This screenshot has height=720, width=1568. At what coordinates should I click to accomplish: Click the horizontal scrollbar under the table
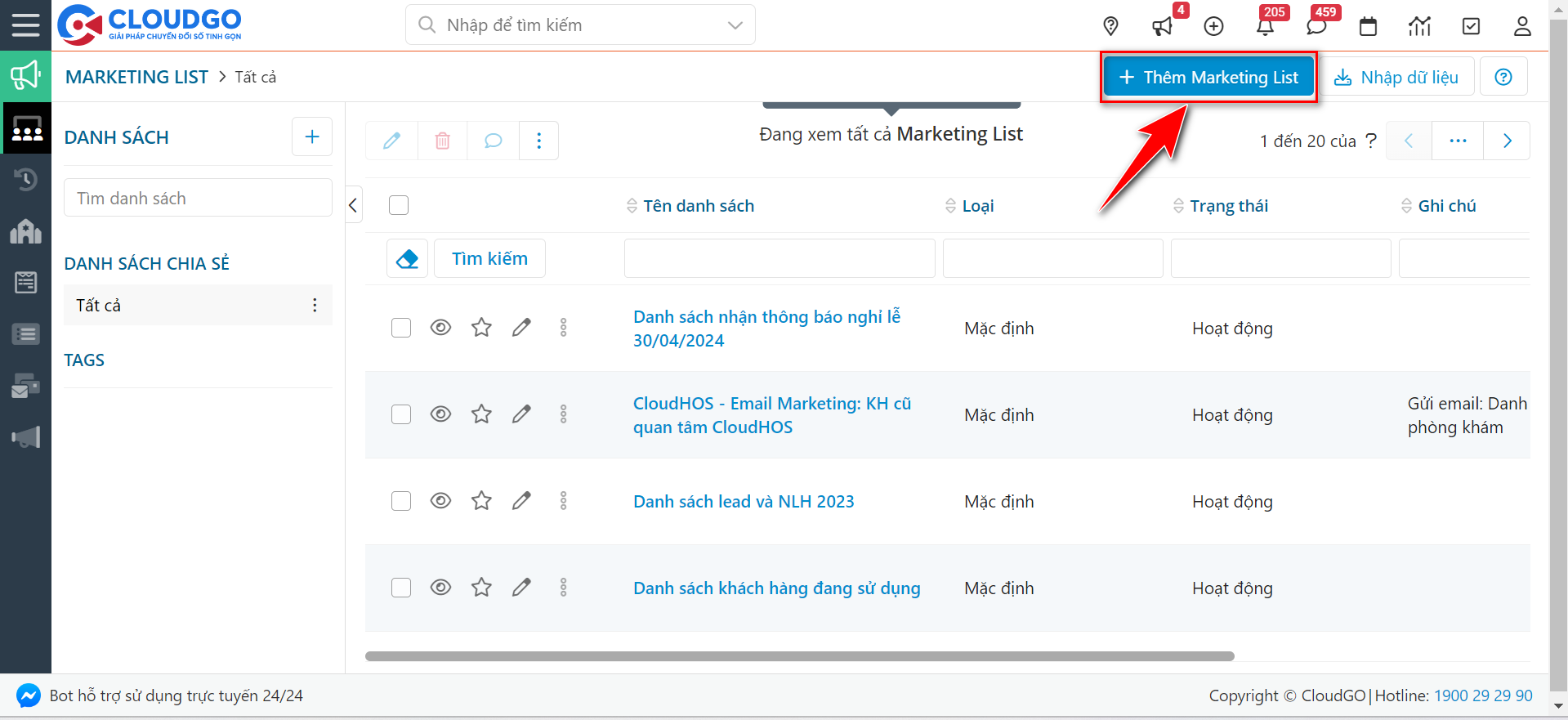tap(799, 656)
